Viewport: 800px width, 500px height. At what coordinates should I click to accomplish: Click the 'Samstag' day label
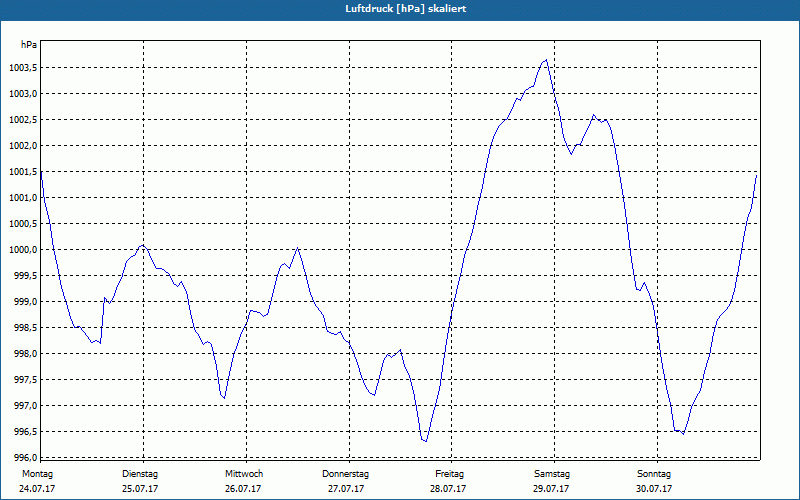(552, 474)
